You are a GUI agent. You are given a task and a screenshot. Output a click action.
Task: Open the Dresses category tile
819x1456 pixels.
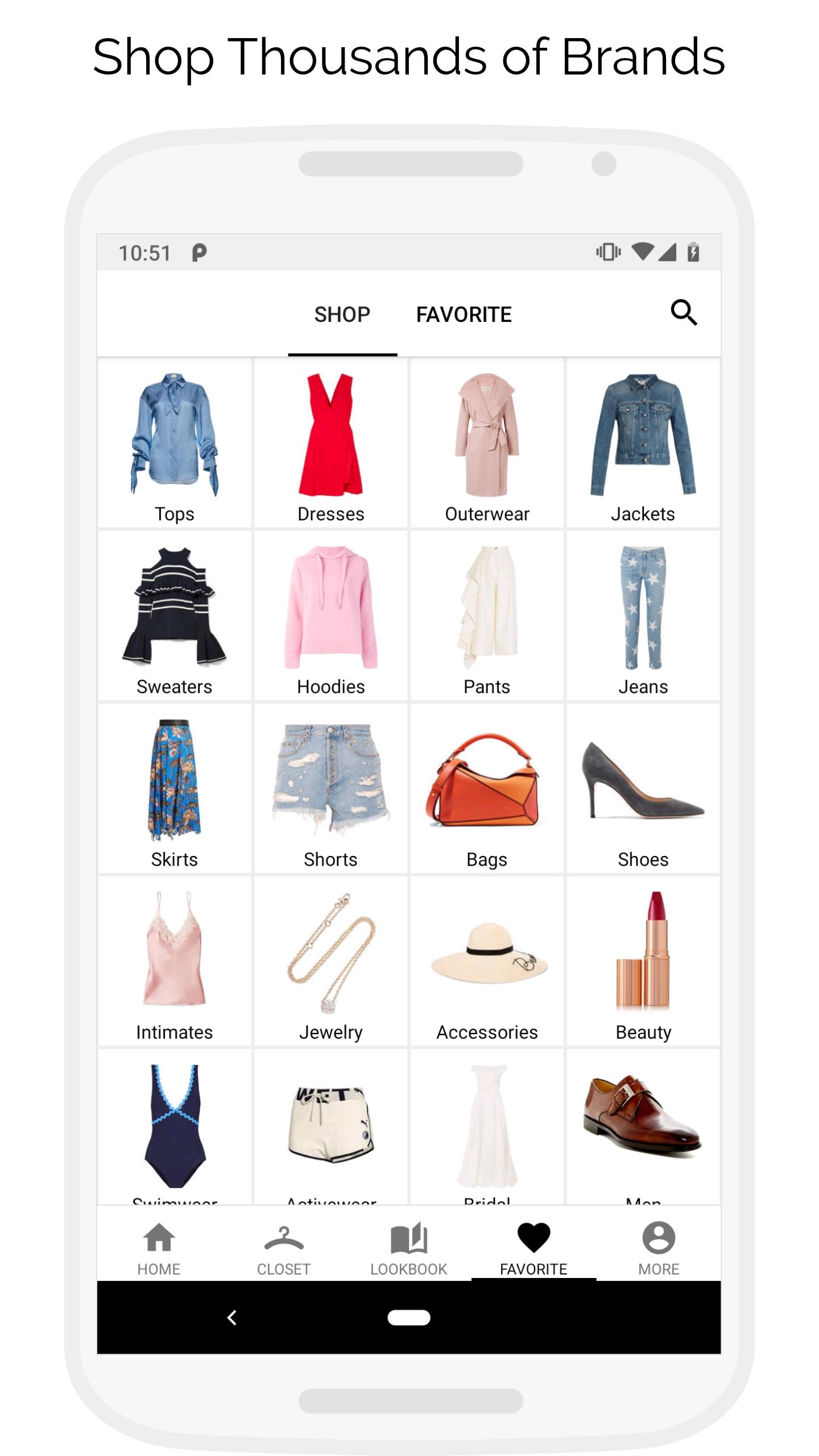[x=331, y=443]
